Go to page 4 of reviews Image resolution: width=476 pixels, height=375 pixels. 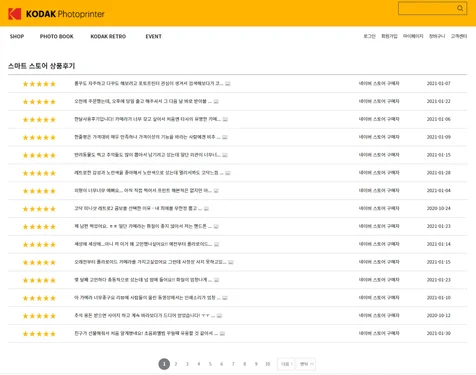(x=199, y=364)
